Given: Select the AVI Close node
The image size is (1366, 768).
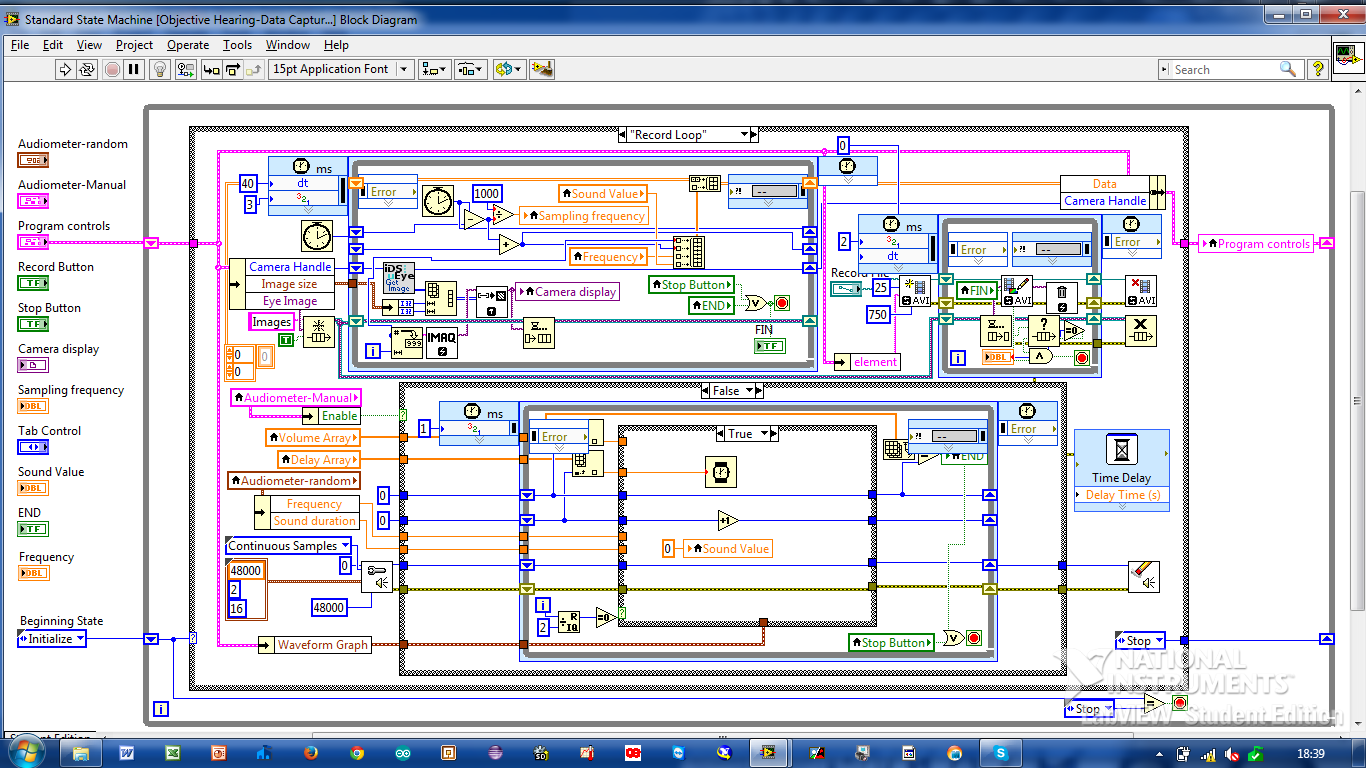Looking at the screenshot, I should tap(1140, 291).
